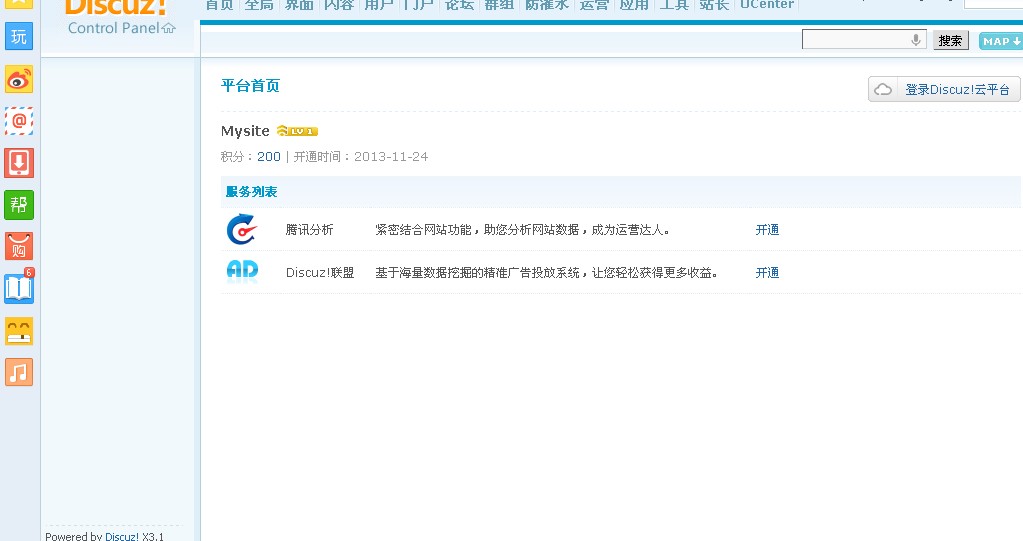Click the Mysite site name
Image resolution: width=1023 pixels, height=541 pixels.
[x=245, y=131]
